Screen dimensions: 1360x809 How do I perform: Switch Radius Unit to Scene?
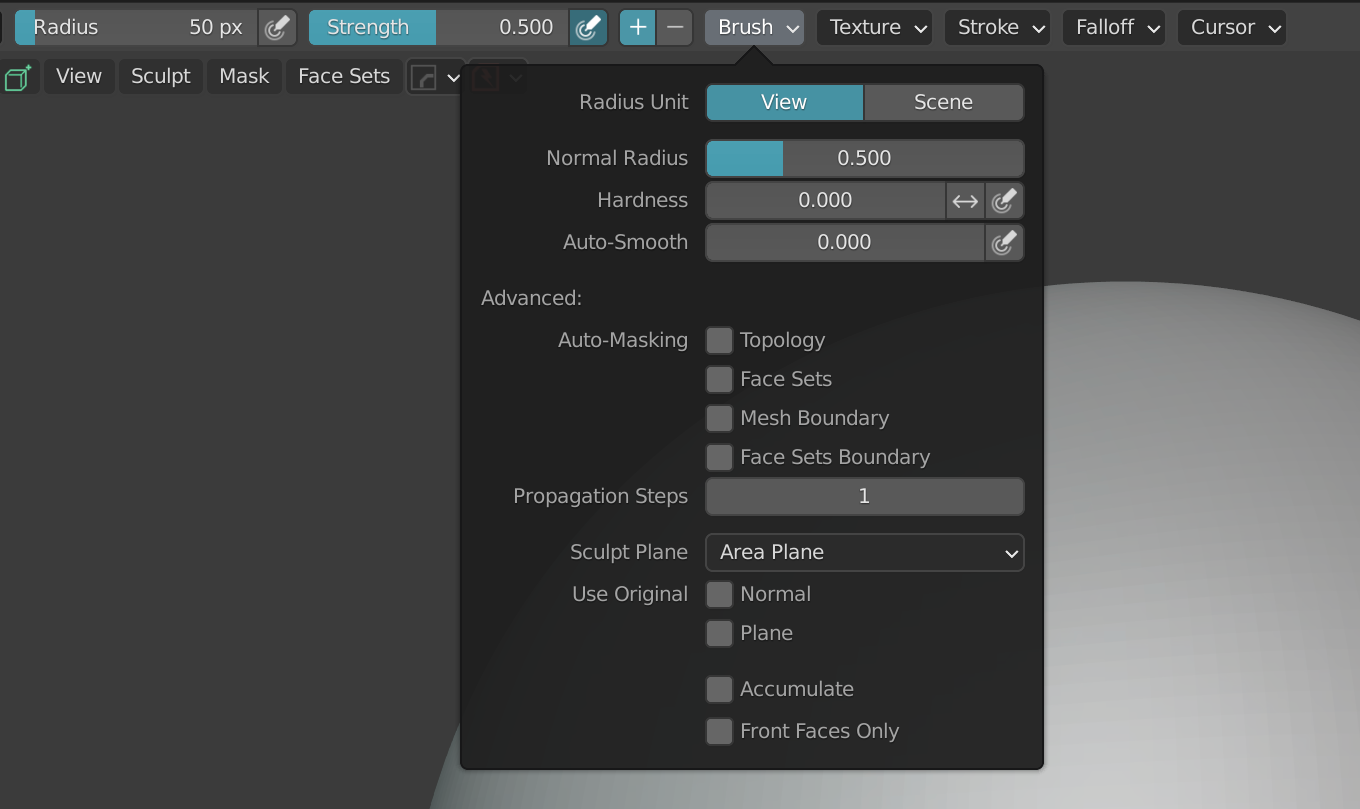pyautogui.click(x=943, y=102)
